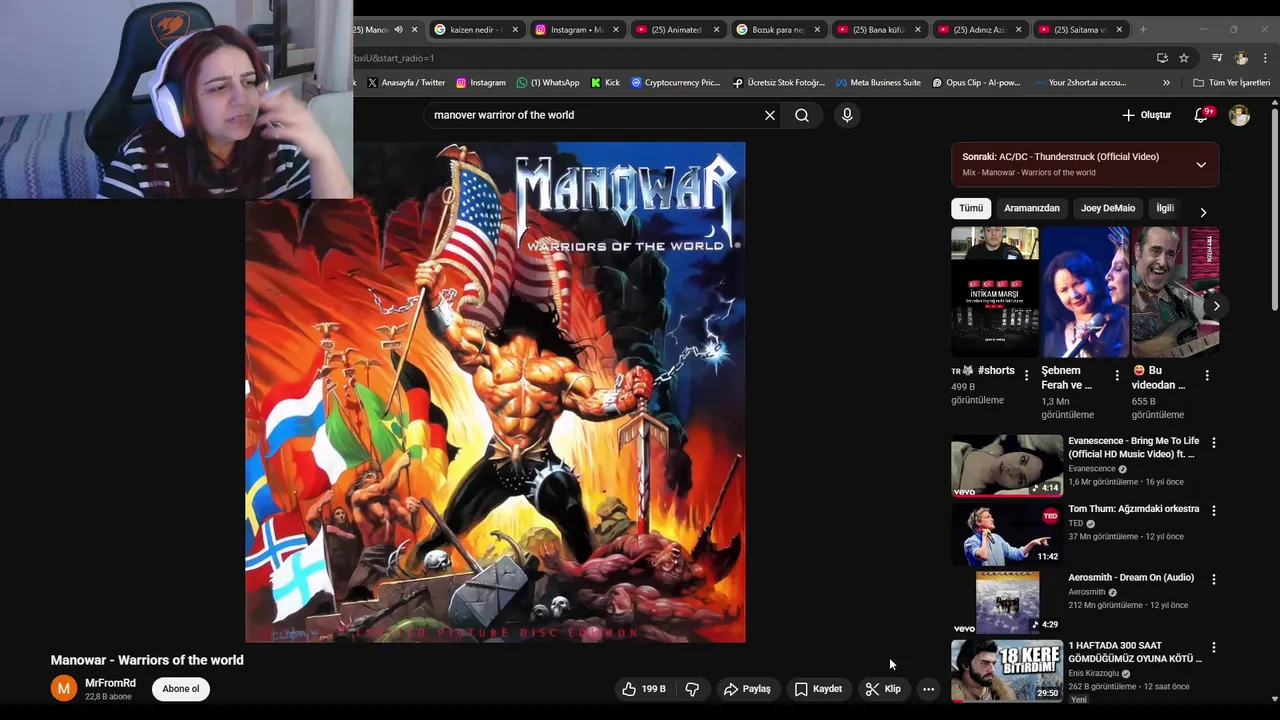The image size is (1280, 720).
Task: Like the Manowar video
Action: tap(644, 689)
